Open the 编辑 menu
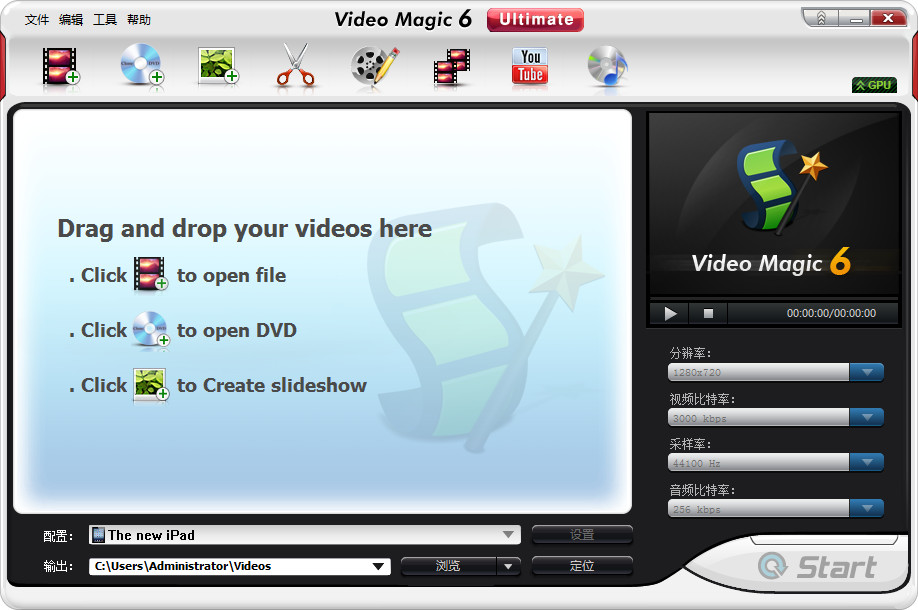Screen dimensions: 918x610 pos(71,20)
